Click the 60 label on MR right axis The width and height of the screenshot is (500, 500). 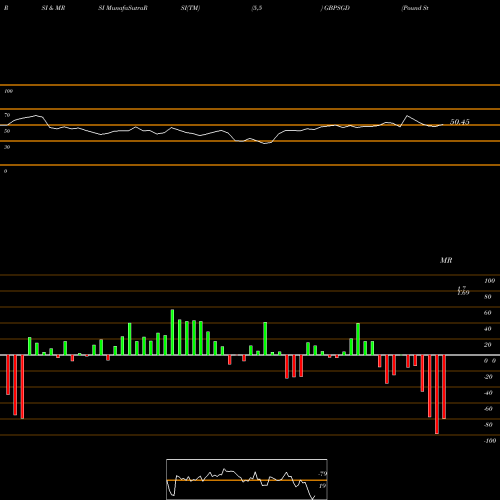(x=488, y=313)
